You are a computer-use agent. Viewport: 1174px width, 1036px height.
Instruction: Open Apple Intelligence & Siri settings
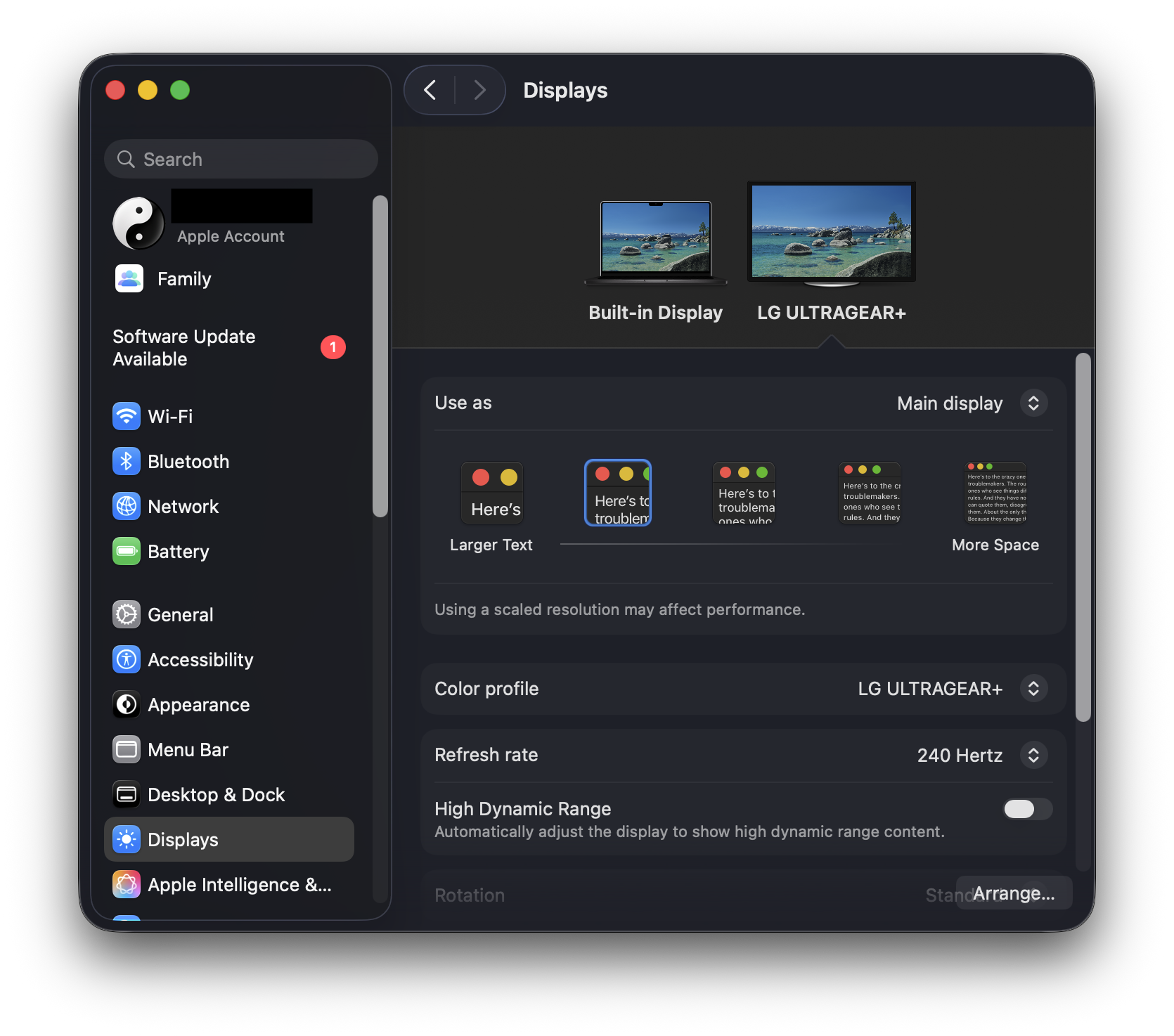pos(229,884)
